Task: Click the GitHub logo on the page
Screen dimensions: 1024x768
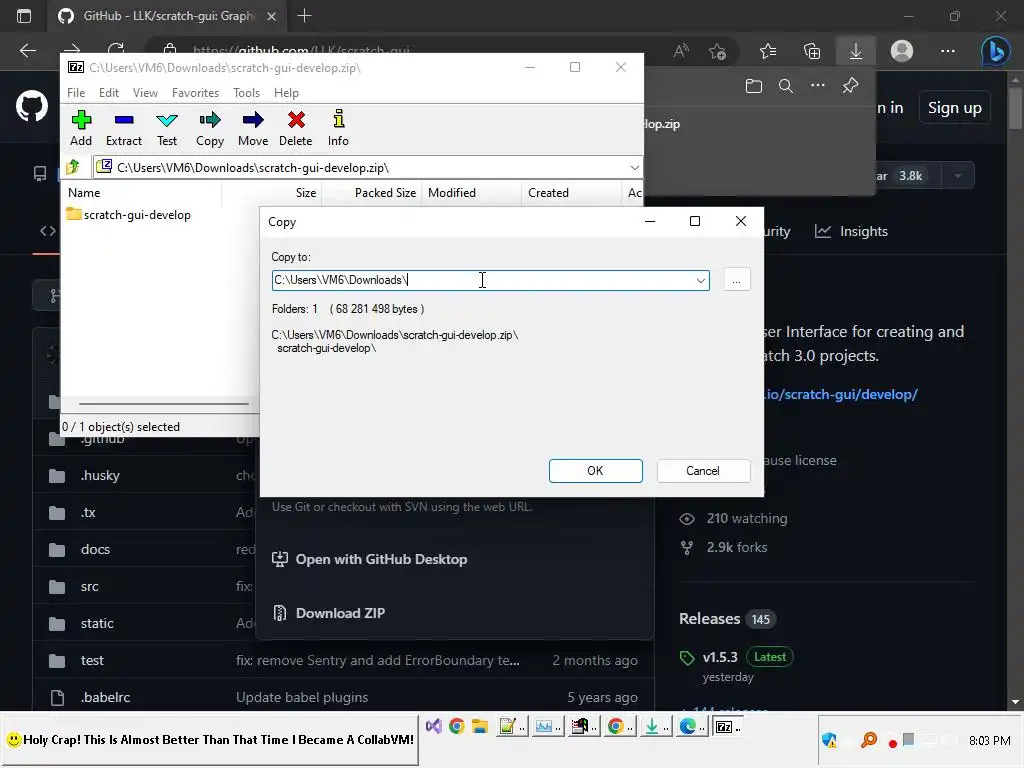Action: [x=32, y=106]
